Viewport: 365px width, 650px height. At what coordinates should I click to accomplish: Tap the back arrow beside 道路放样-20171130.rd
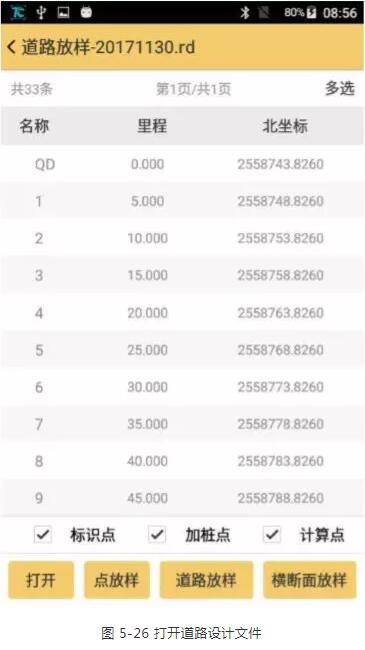click(11, 47)
